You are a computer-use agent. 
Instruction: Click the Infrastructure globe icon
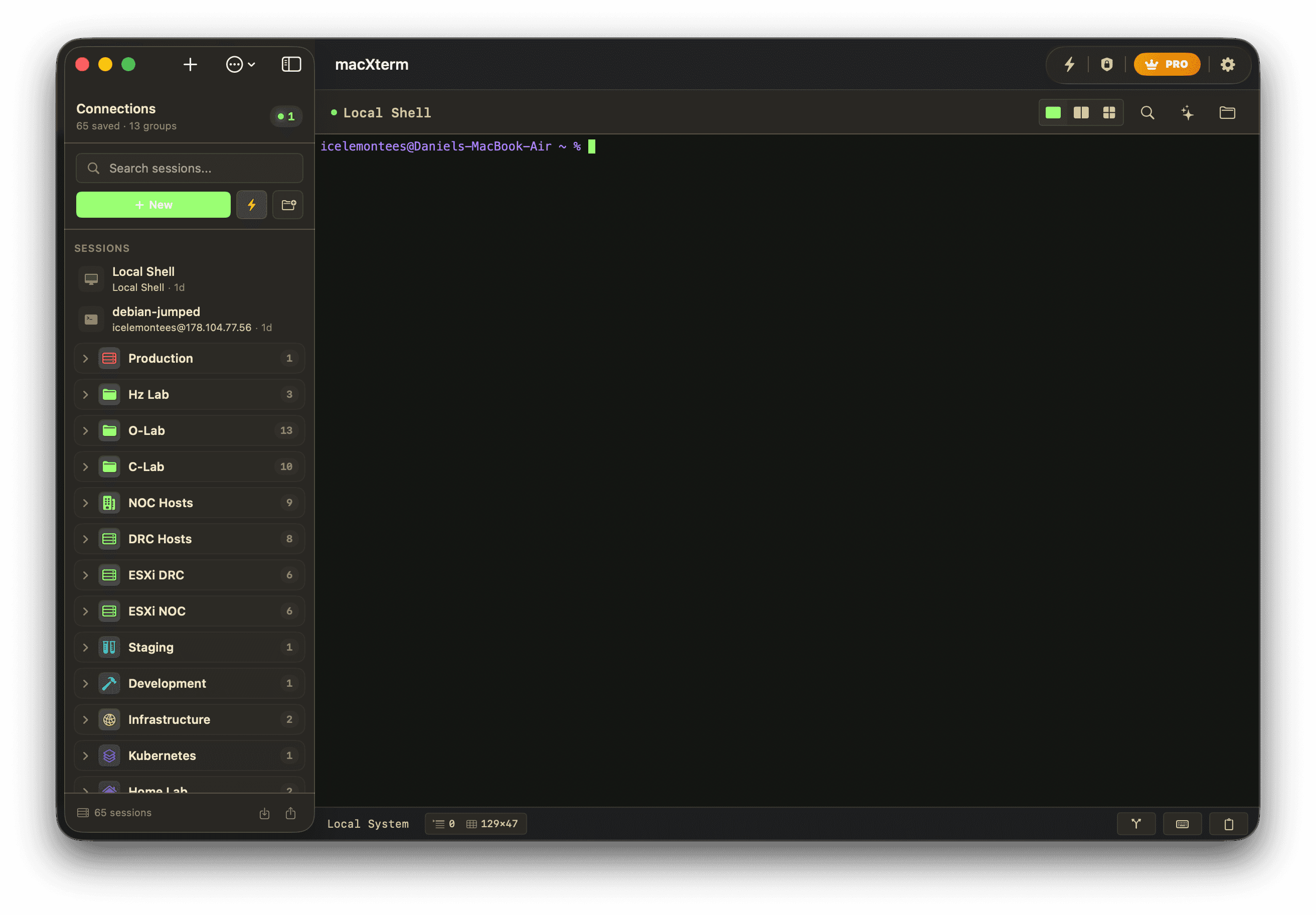click(x=109, y=719)
